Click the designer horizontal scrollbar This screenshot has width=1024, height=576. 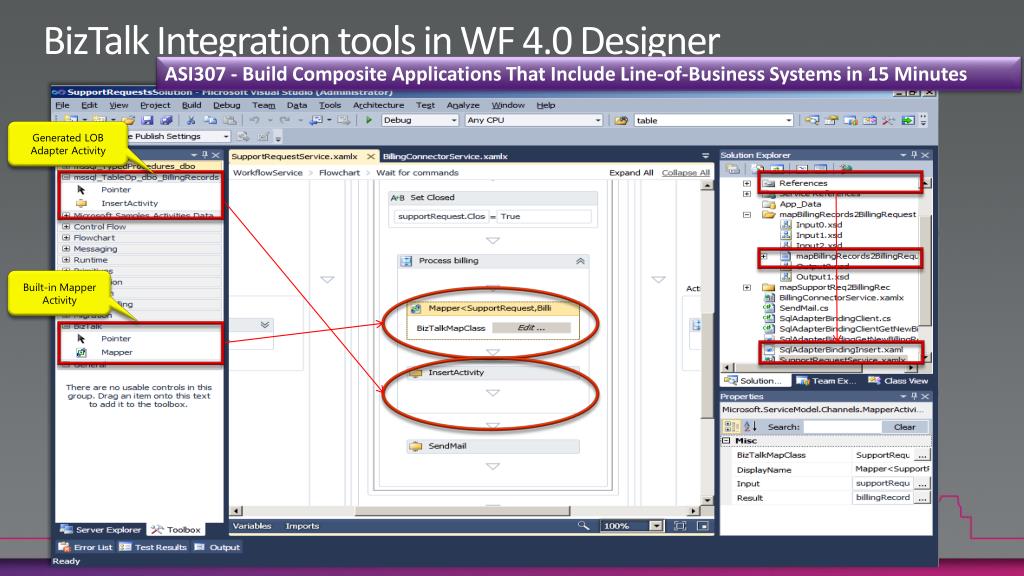[x=464, y=511]
